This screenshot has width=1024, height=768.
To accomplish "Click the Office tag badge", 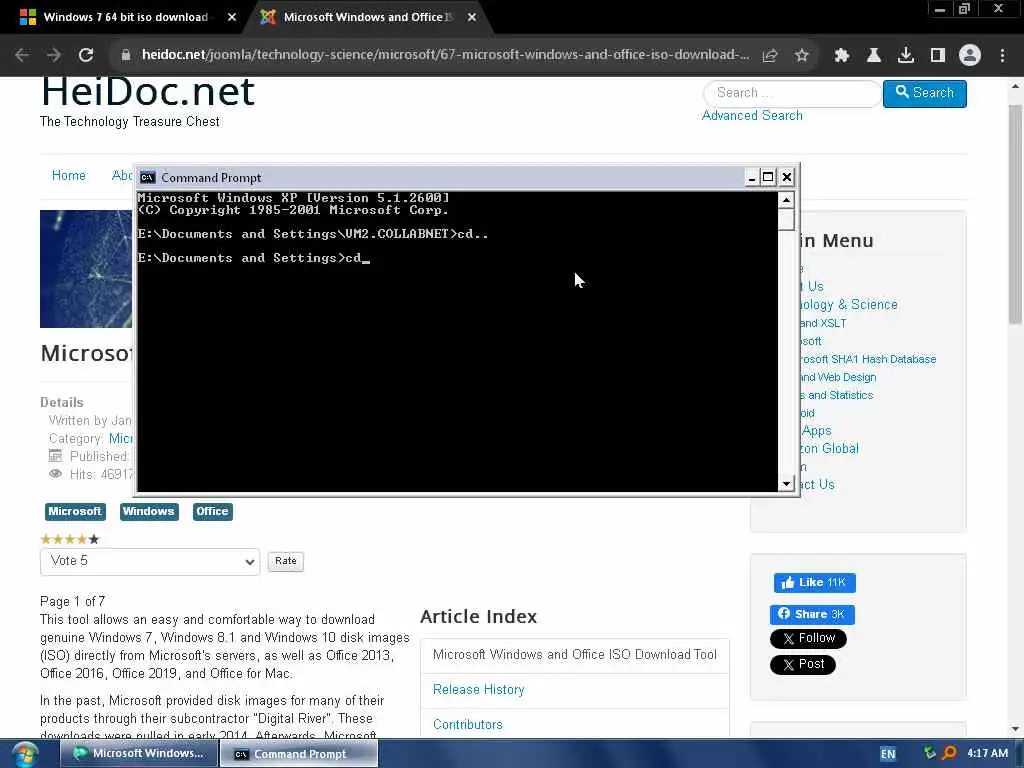I will pos(212,511).
